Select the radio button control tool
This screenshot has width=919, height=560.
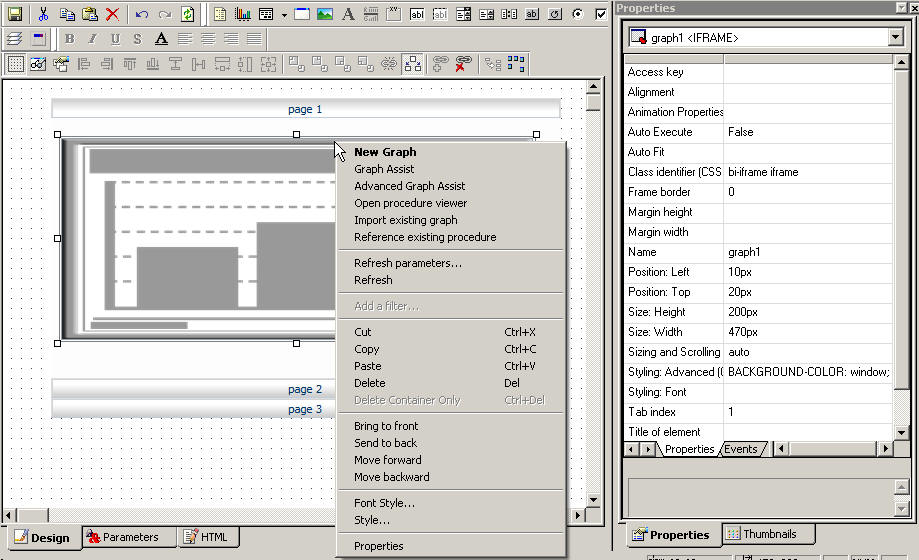(578, 15)
